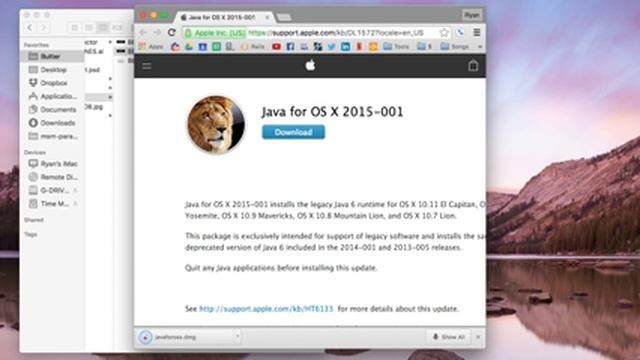Open the Rails bookmark
The image size is (640, 360).
253,47
